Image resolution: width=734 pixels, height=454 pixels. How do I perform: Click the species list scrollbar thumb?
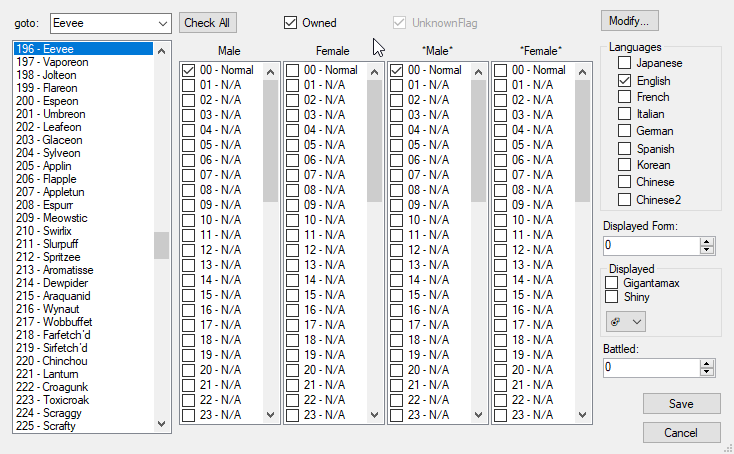click(161, 245)
